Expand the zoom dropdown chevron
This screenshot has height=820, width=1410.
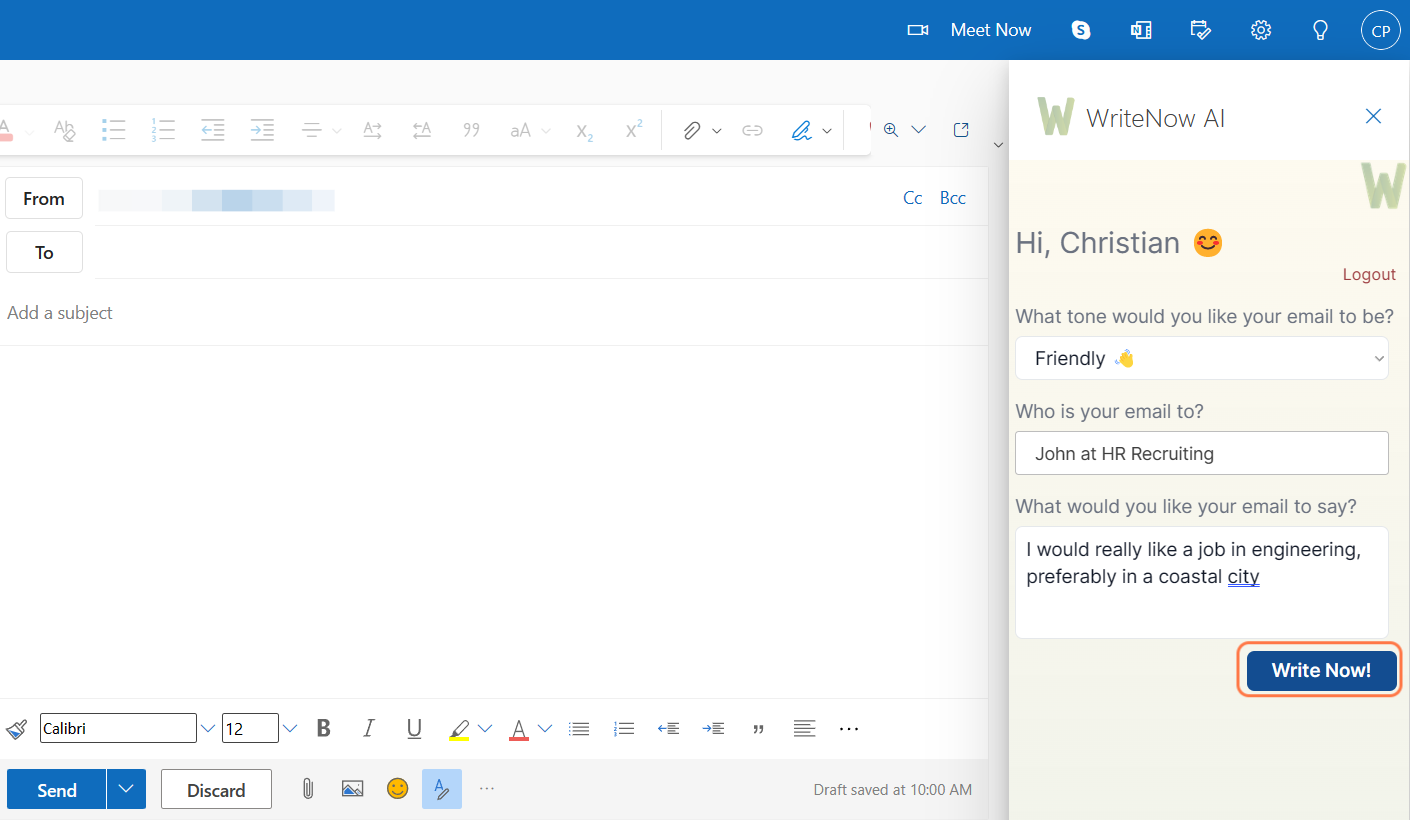point(918,130)
